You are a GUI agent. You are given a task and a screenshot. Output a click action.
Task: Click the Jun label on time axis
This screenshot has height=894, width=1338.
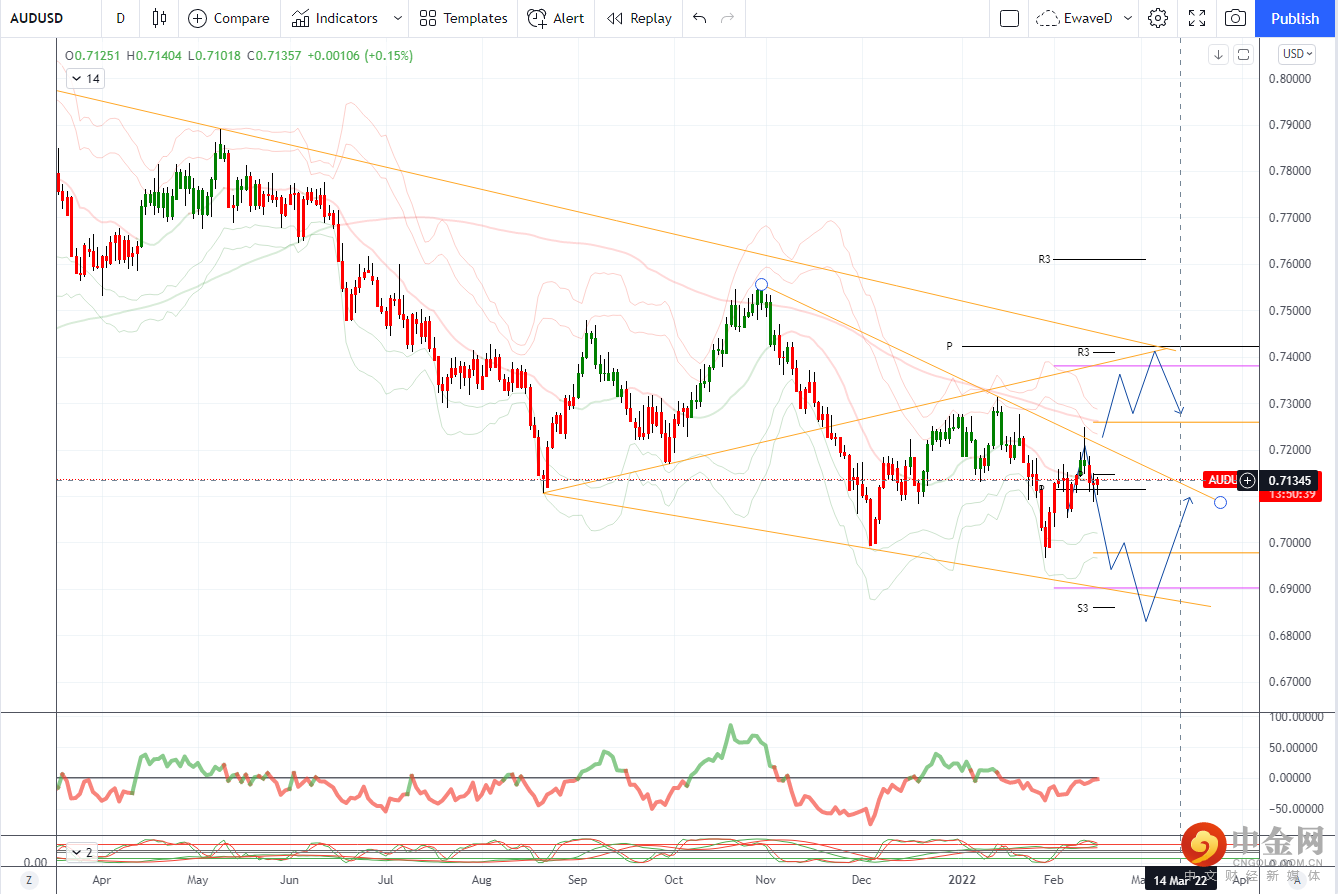pyautogui.click(x=289, y=880)
